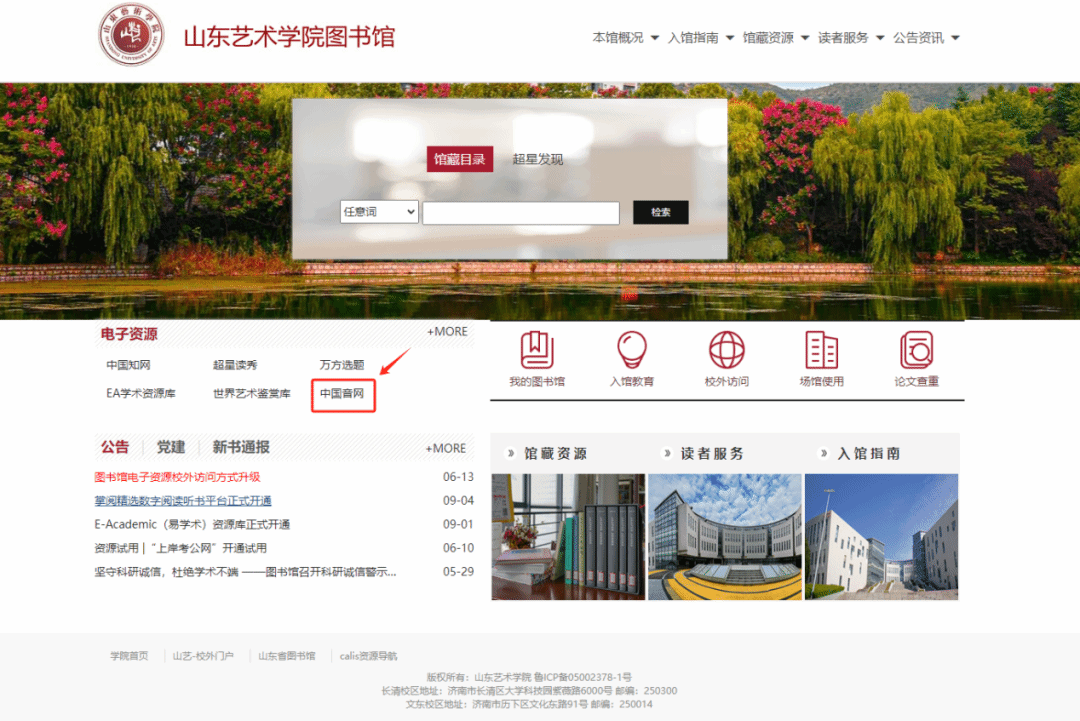Click the 我的图书馆 book icon
This screenshot has height=721, width=1080.
click(537, 351)
